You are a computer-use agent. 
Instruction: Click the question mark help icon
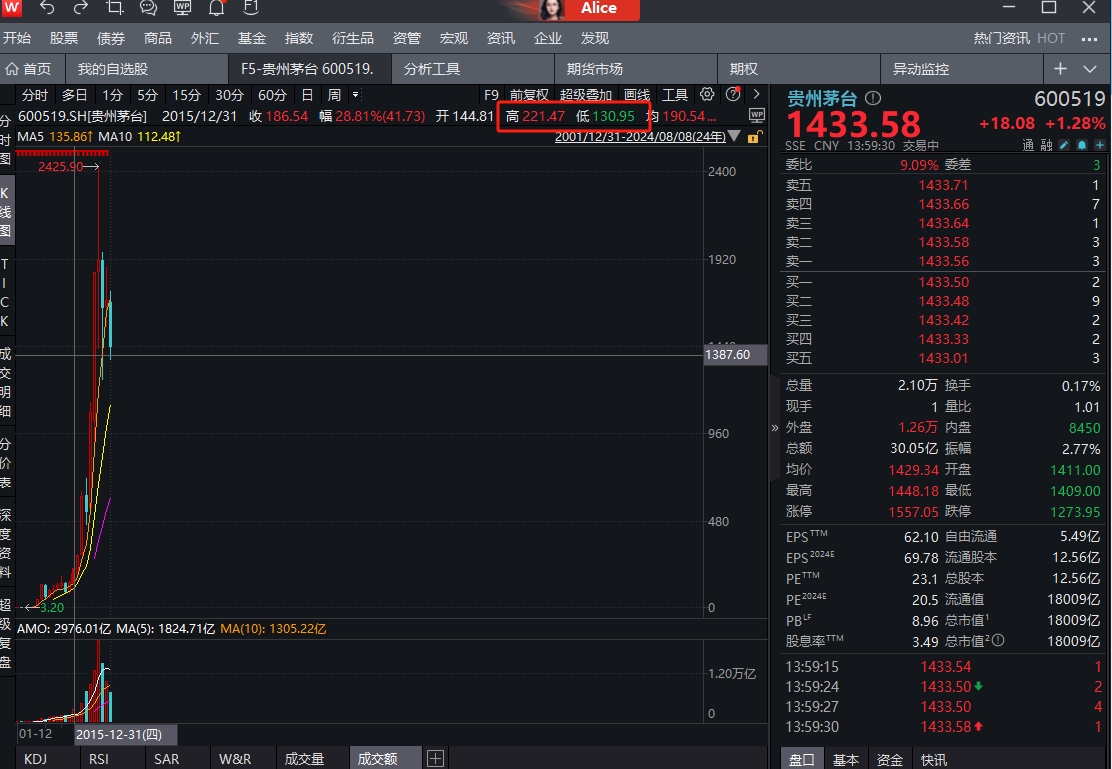[733, 94]
